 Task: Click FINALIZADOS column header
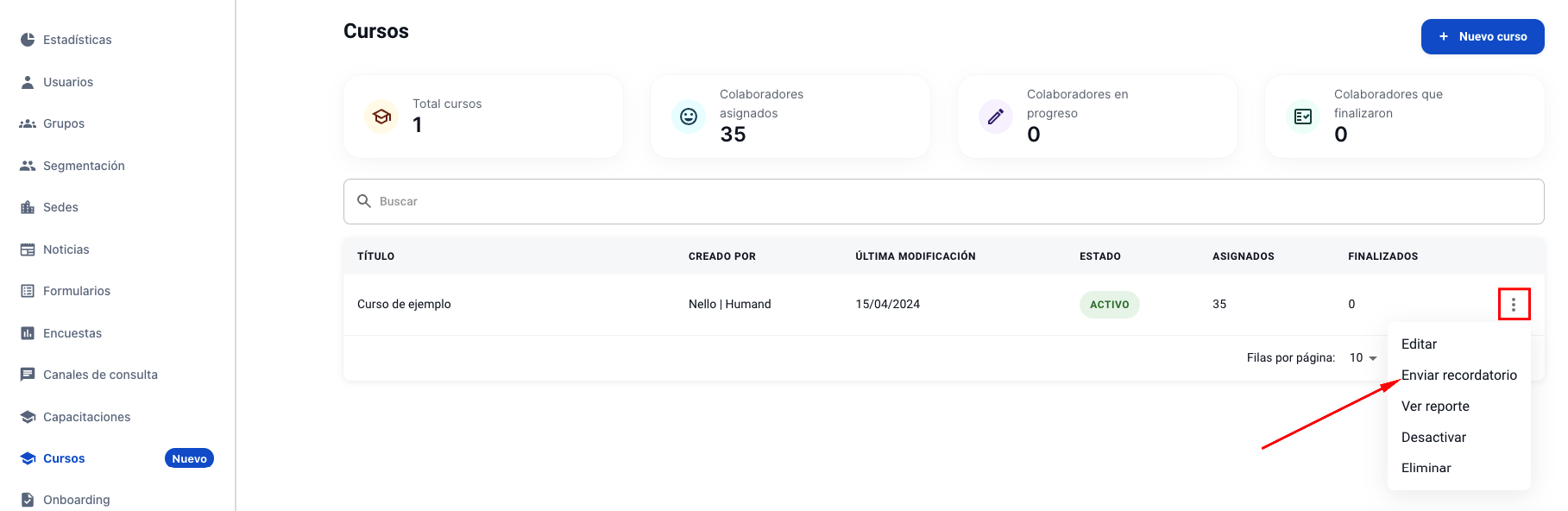click(1383, 256)
